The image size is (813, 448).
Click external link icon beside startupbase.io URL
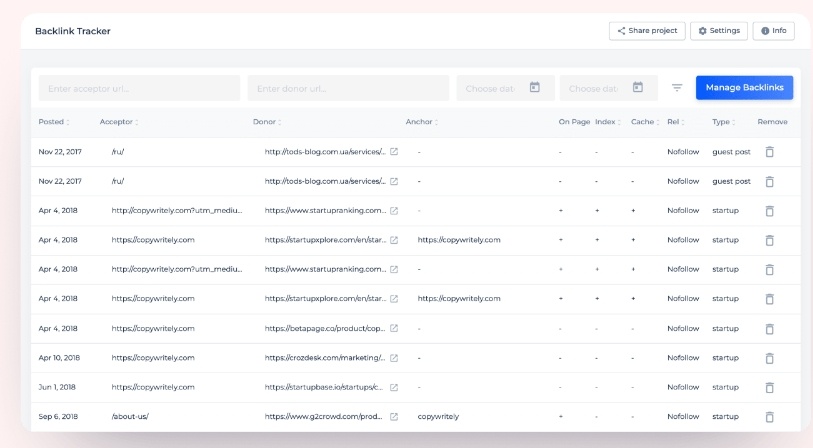(x=394, y=387)
